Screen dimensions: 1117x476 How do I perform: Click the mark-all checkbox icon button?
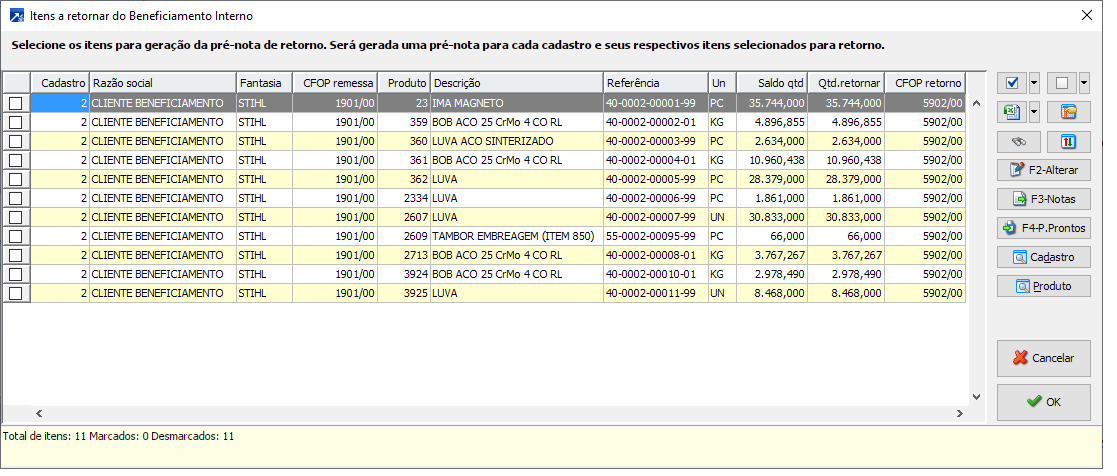[1011, 83]
